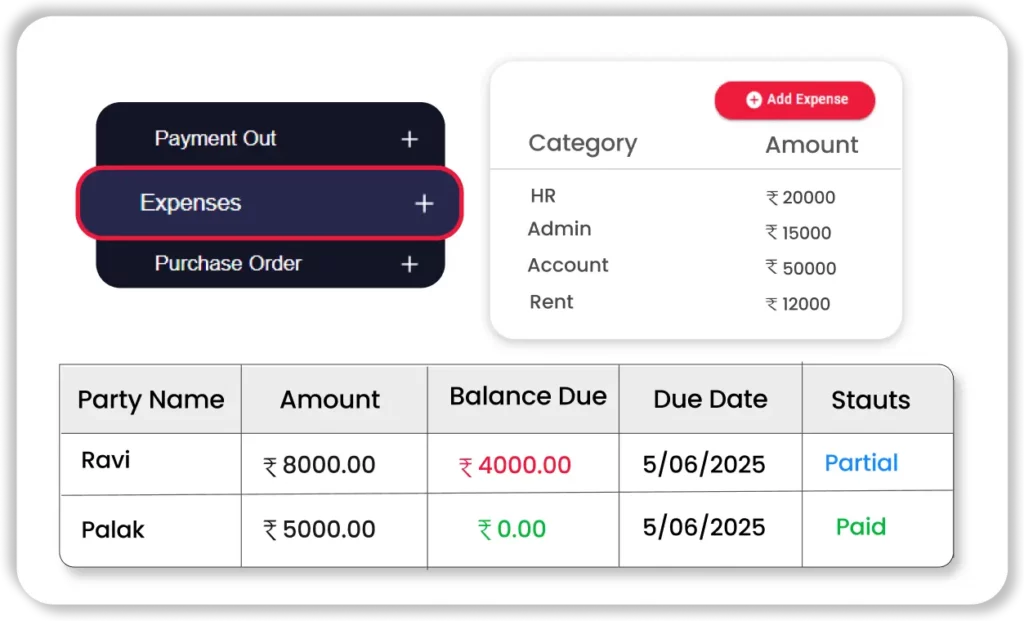This screenshot has height=621, width=1024.
Task: Sort by the Balance Due column header
Action: pyautogui.click(x=528, y=397)
